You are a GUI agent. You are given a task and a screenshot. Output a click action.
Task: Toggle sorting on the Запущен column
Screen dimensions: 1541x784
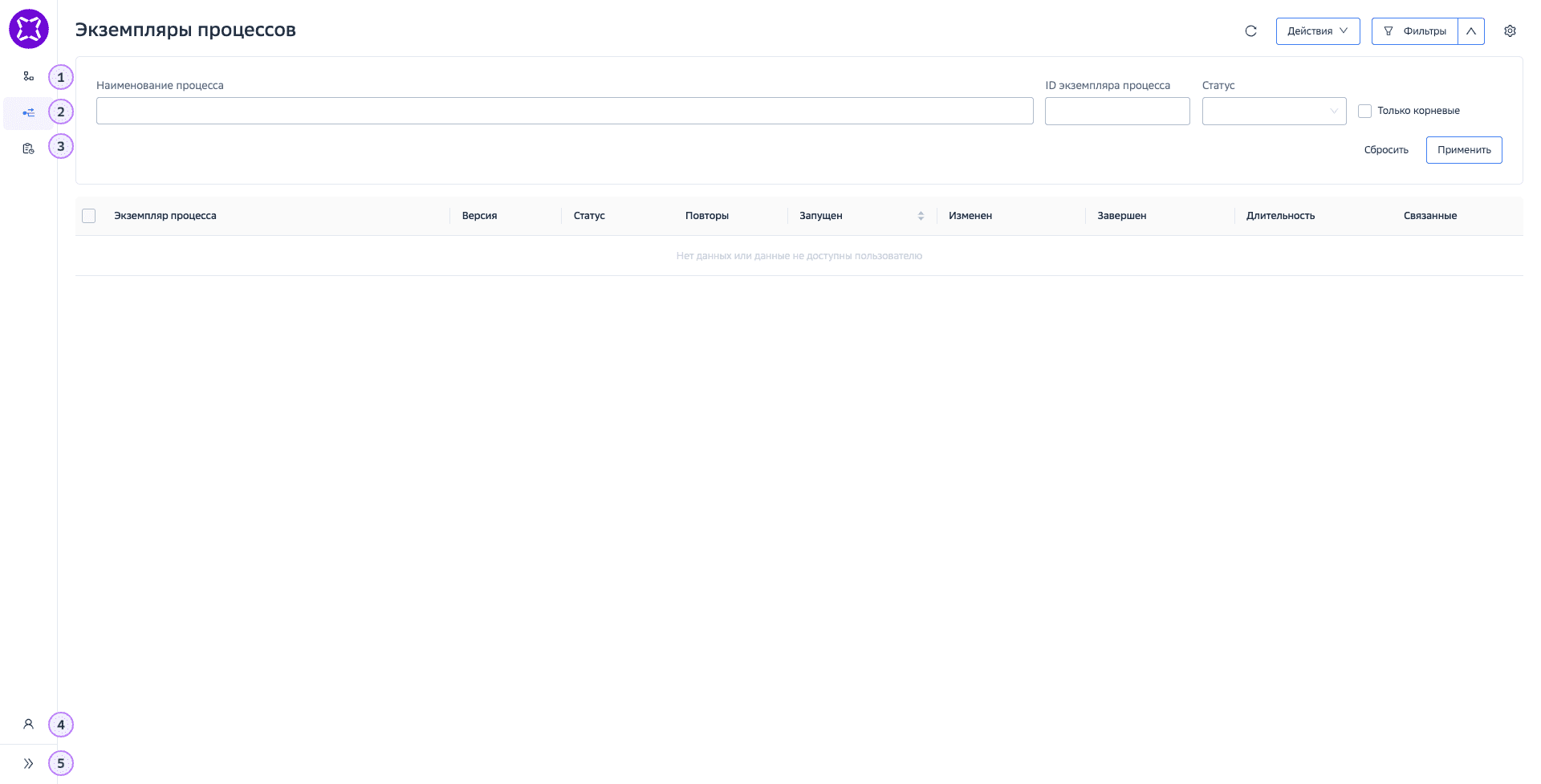[921, 216]
